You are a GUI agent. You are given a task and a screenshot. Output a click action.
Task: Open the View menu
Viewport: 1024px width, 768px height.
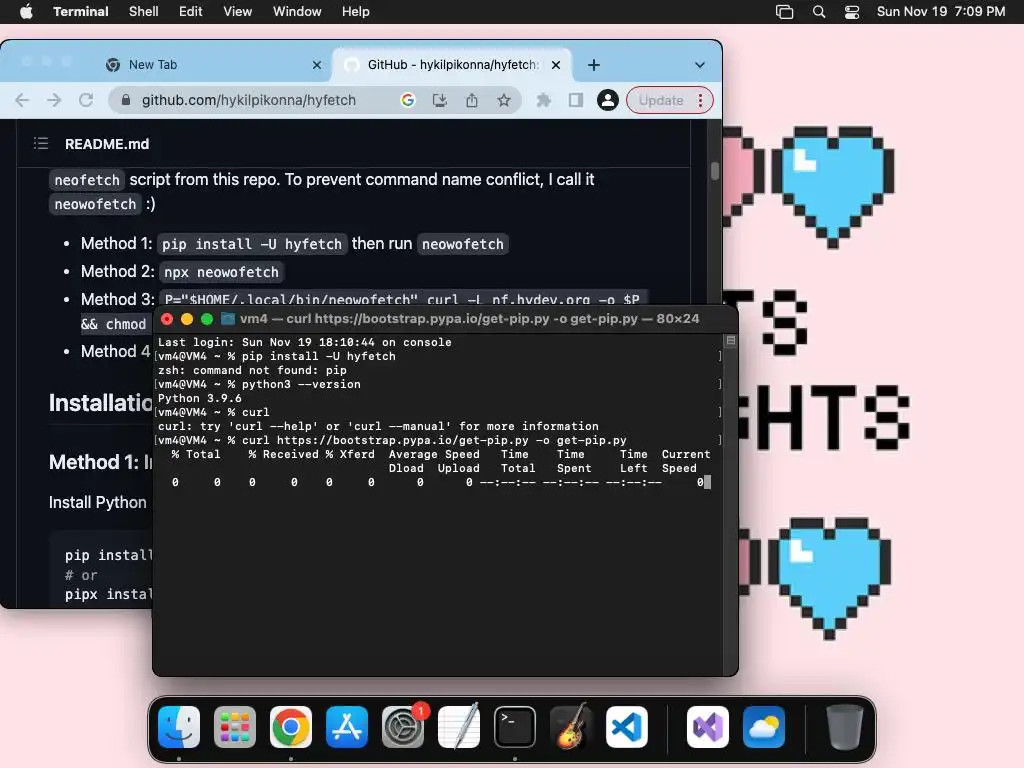coord(238,12)
